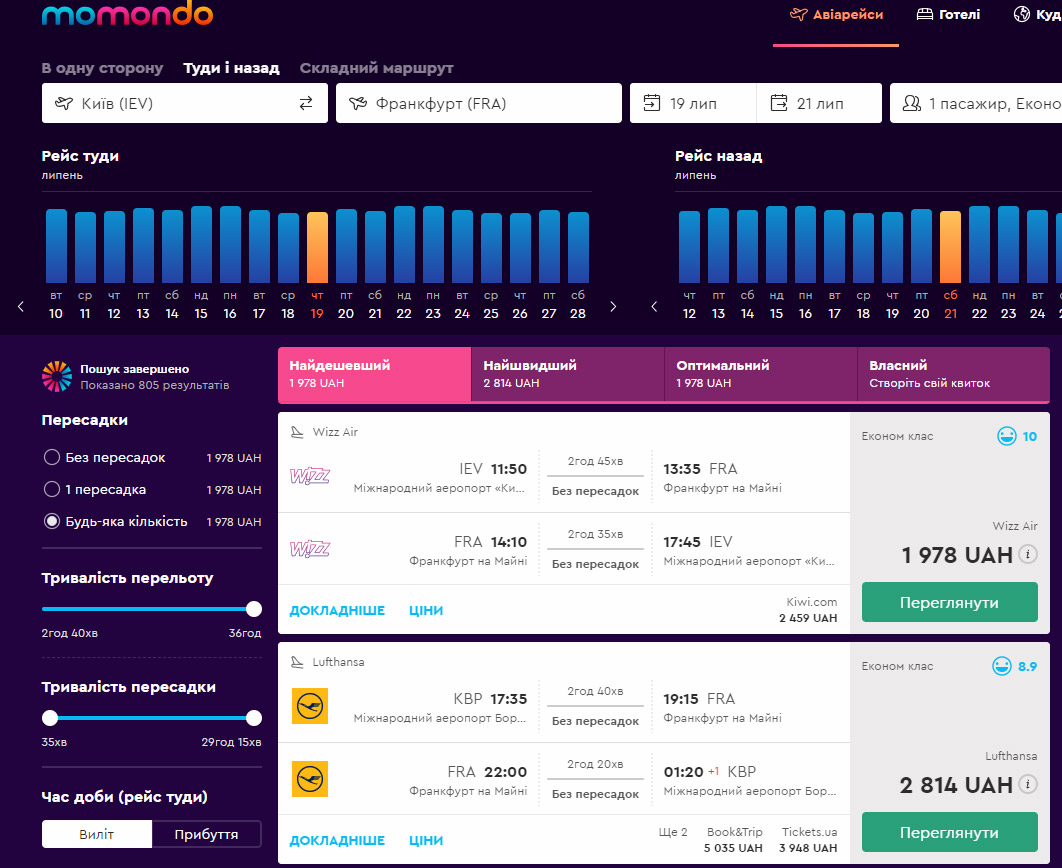Open passengers and class selector
Image resolution: width=1062 pixels, height=868 pixels.
pos(976,103)
